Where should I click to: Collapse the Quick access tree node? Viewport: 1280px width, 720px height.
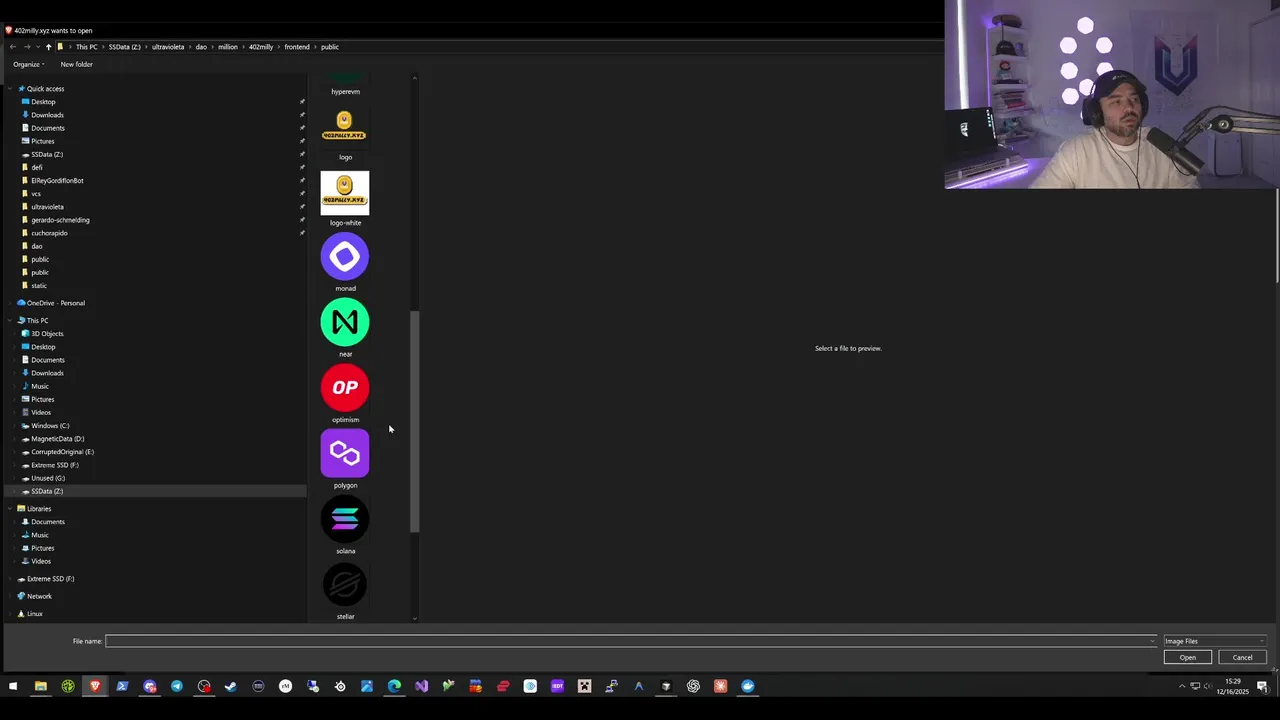coord(11,89)
